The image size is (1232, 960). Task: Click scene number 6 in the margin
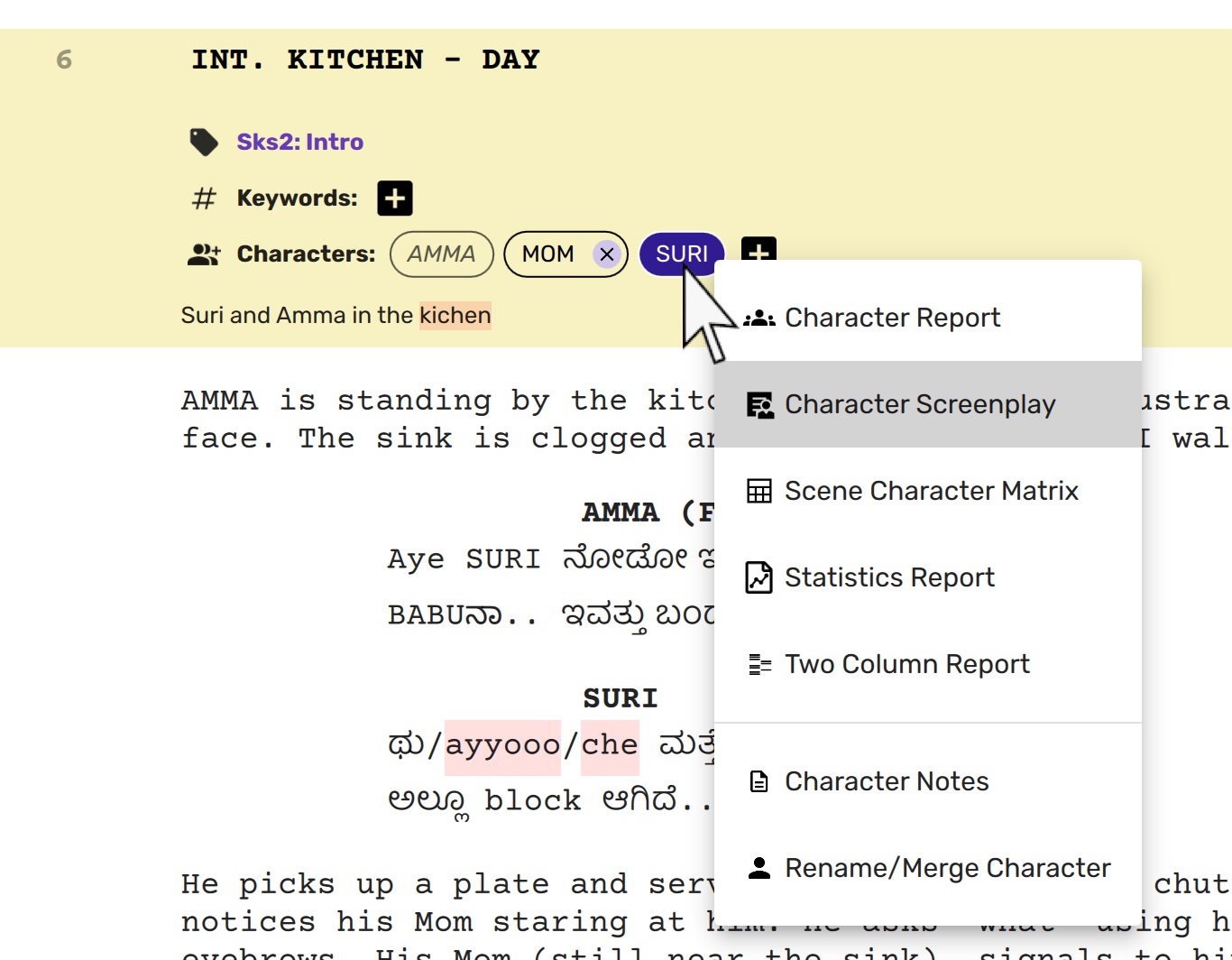click(x=64, y=60)
